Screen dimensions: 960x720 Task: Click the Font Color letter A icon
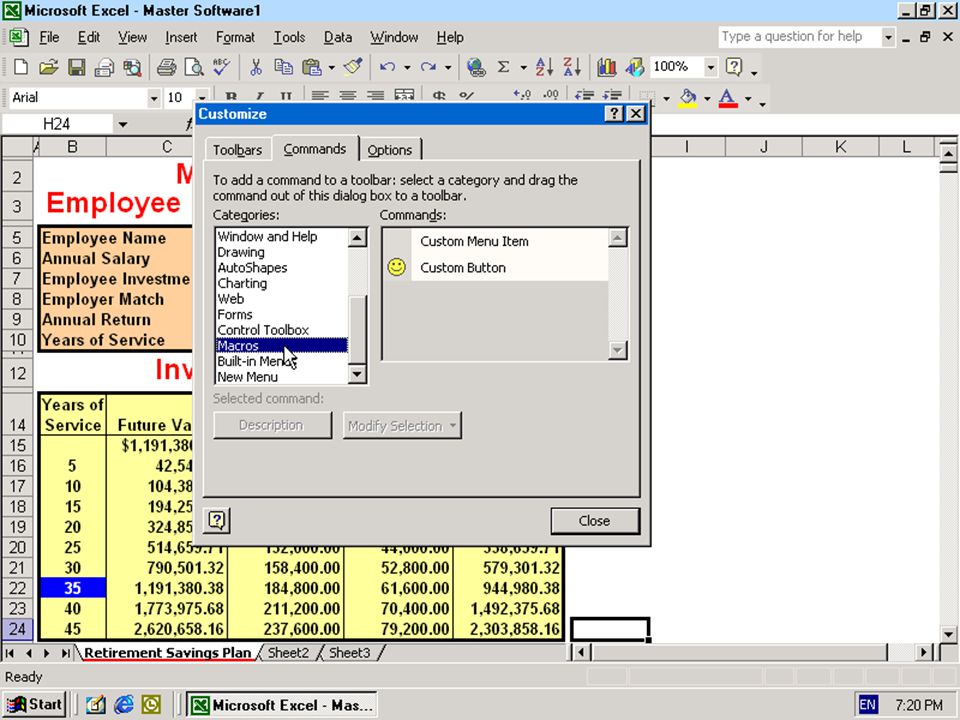coord(727,98)
